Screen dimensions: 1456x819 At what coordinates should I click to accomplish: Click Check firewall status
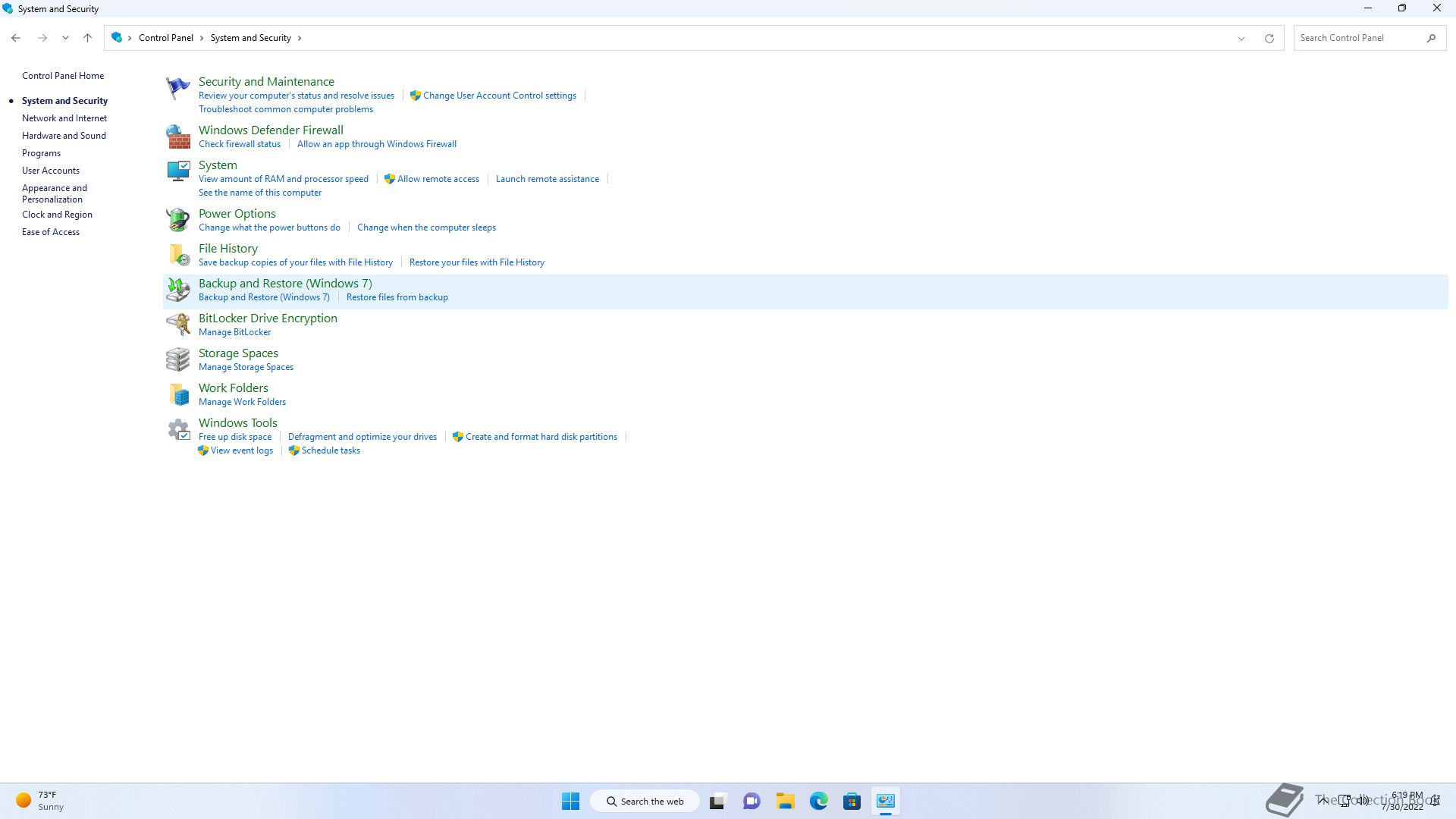240,144
